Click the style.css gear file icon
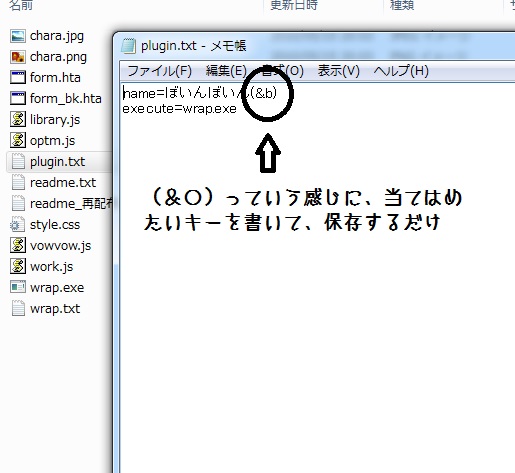Image resolution: width=515 pixels, height=473 pixels. [17, 225]
